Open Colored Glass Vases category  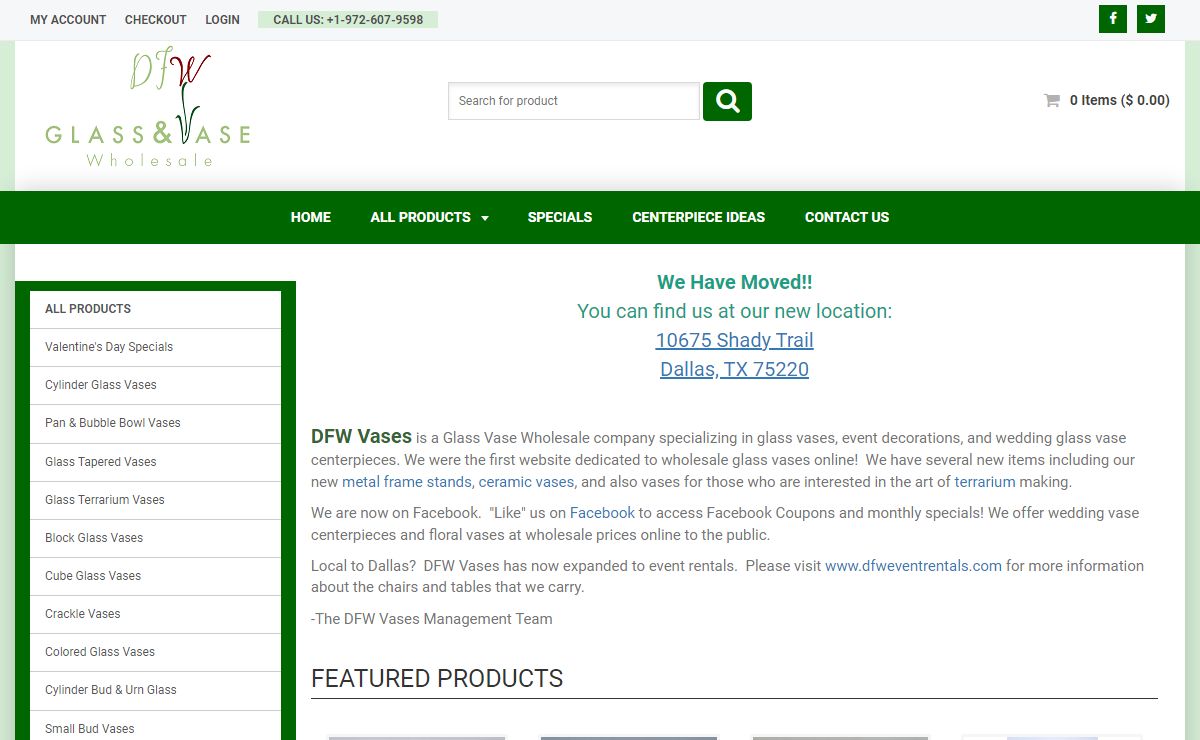tap(156, 652)
